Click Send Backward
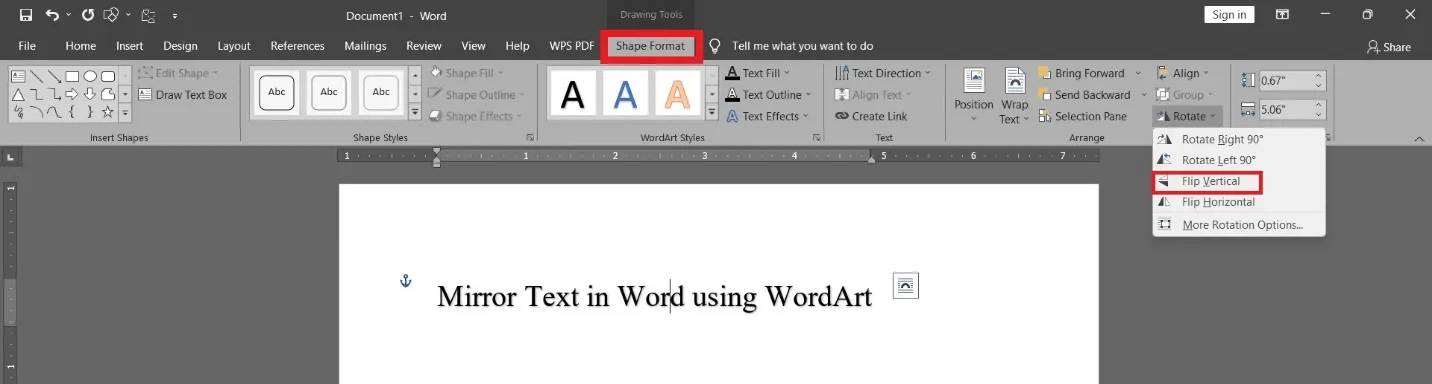This screenshot has width=1432, height=384. click(x=1085, y=95)
